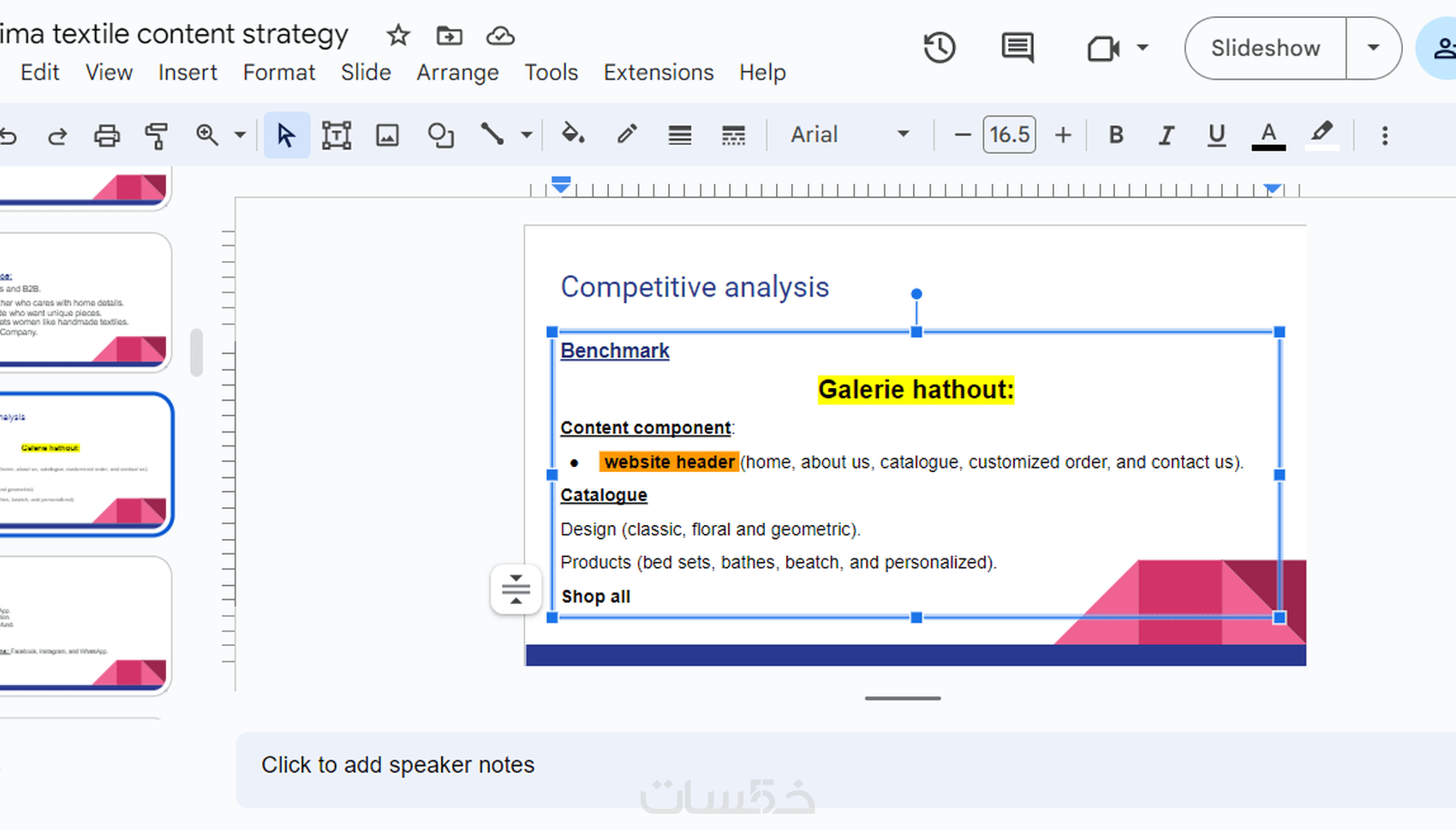This screenshot has width=1456, height=831.
Task: Open the Help menu
Action: [762, 73]
